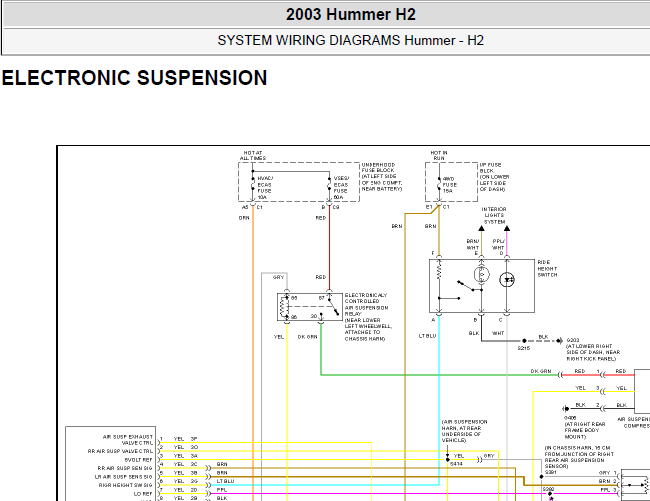Click the HVAC/ECAS 10A fuse symbol
Screen dimensions: 650x501
click(x=253, y=184)
